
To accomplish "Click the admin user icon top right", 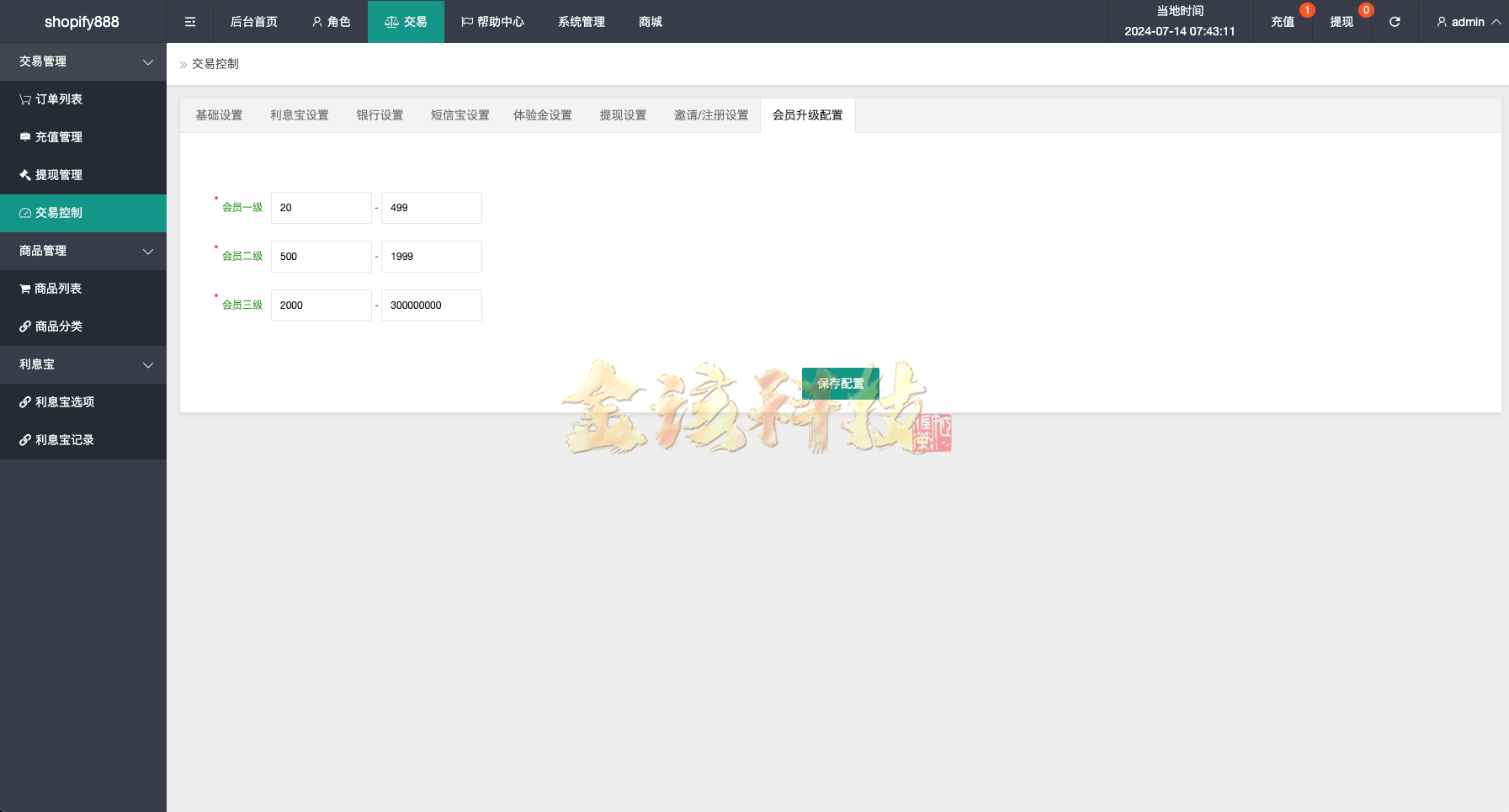I will point(1441,21).
